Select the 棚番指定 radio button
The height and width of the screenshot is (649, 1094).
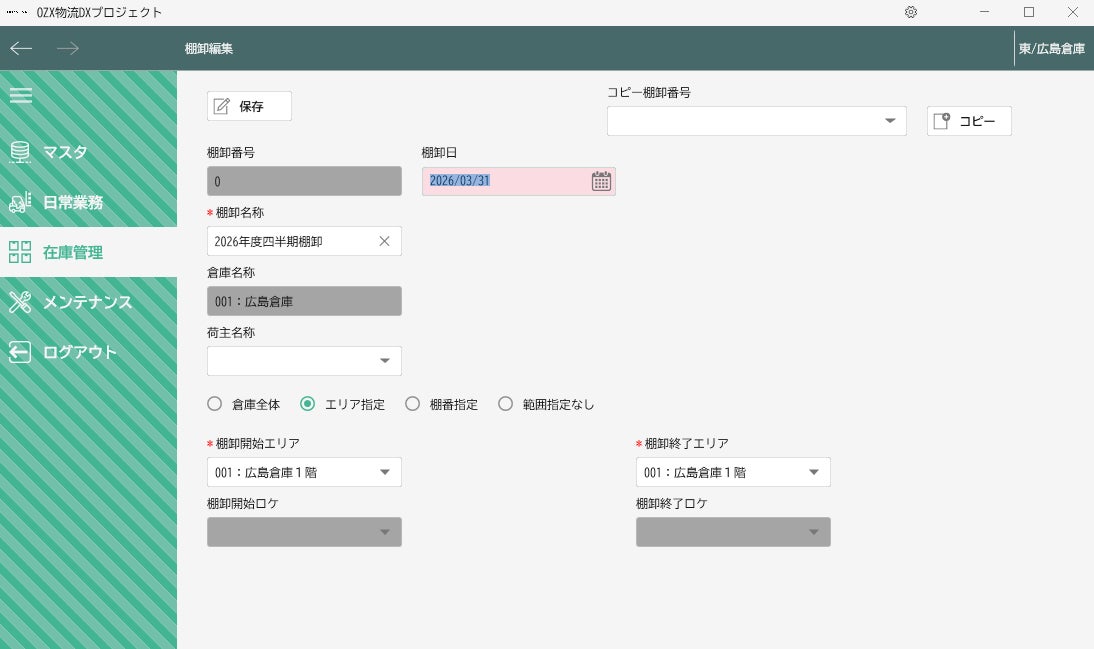tap(412, 404)
